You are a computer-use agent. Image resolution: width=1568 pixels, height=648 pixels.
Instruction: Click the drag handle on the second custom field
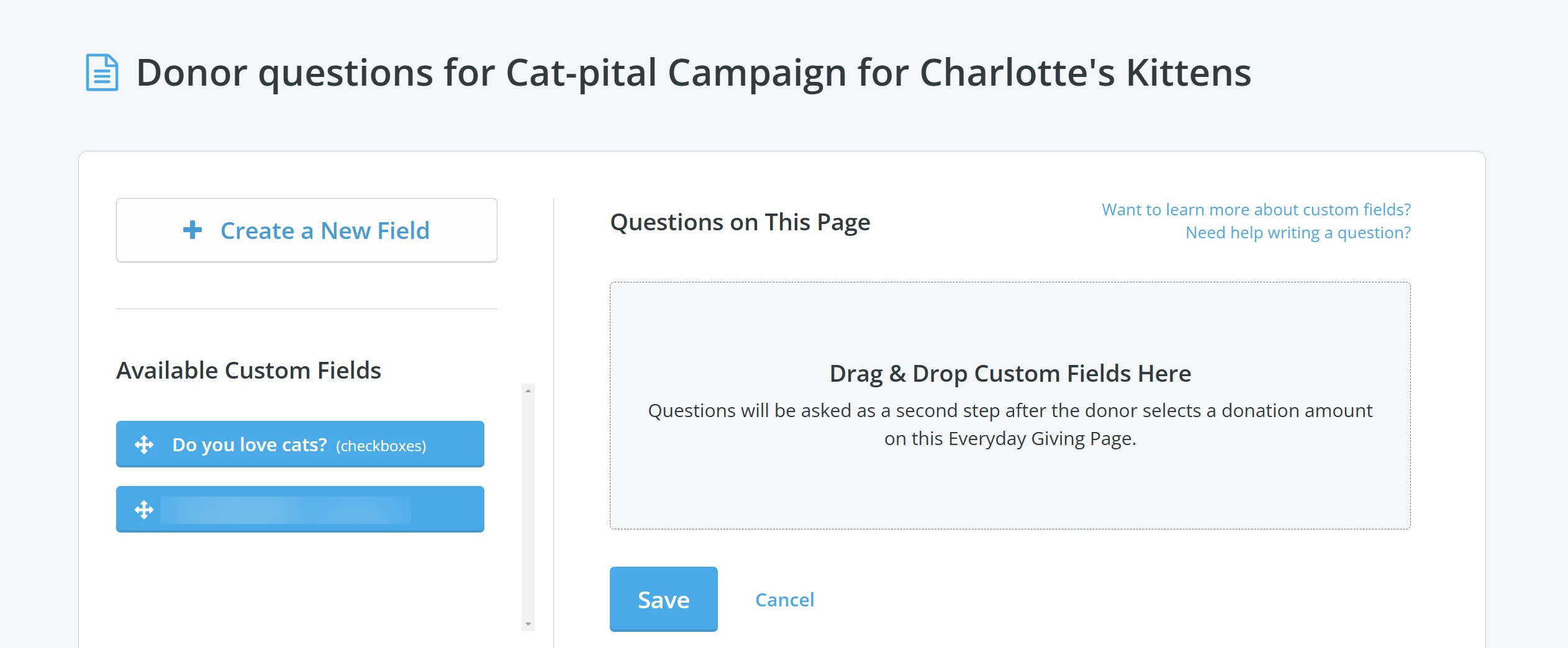coord(144,509)
